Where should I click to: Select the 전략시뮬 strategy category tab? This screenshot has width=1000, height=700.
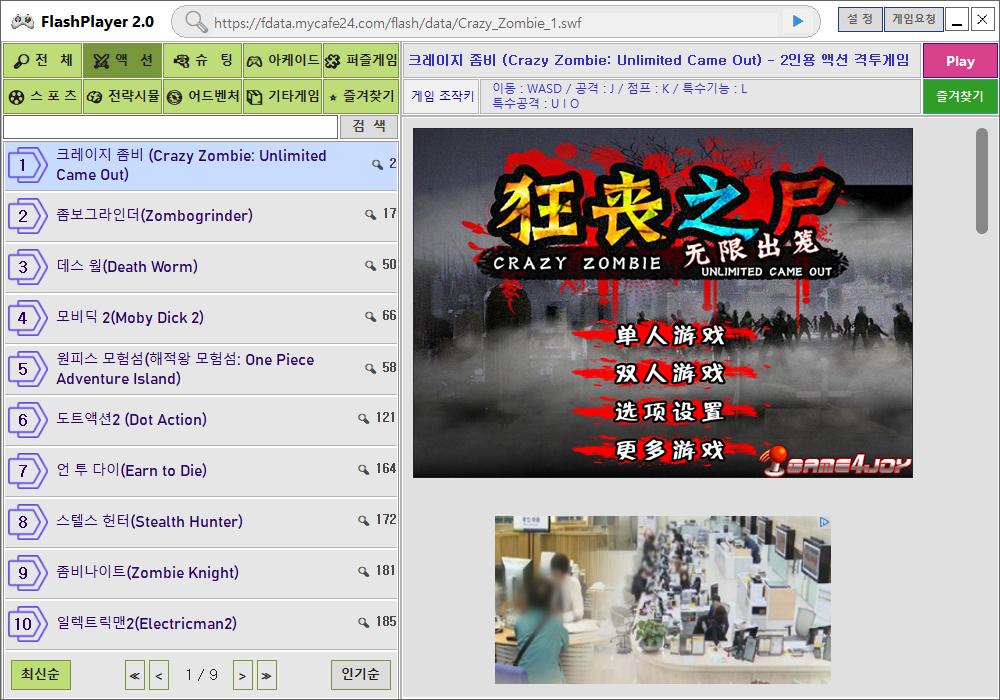tap(122, 96)
